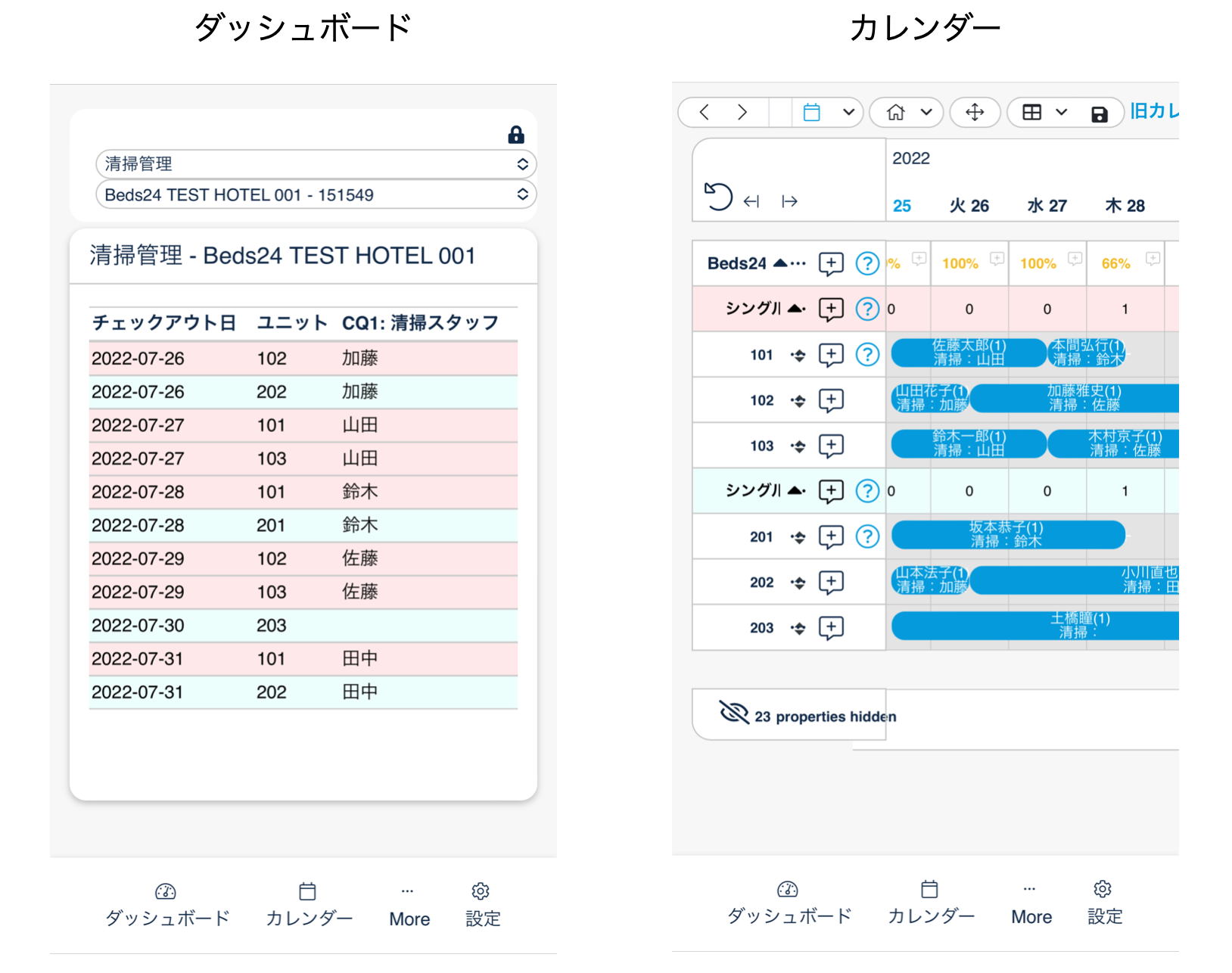
Task: Jump to start with left bar arrow
Action: click(x=751, y=201)
